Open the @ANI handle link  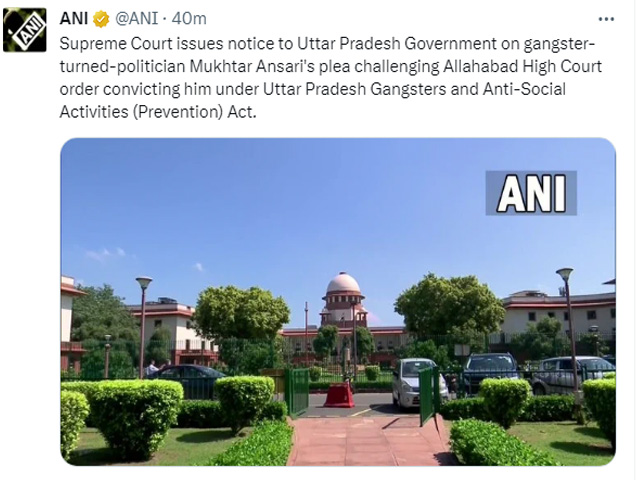click(x=136, y=19)
